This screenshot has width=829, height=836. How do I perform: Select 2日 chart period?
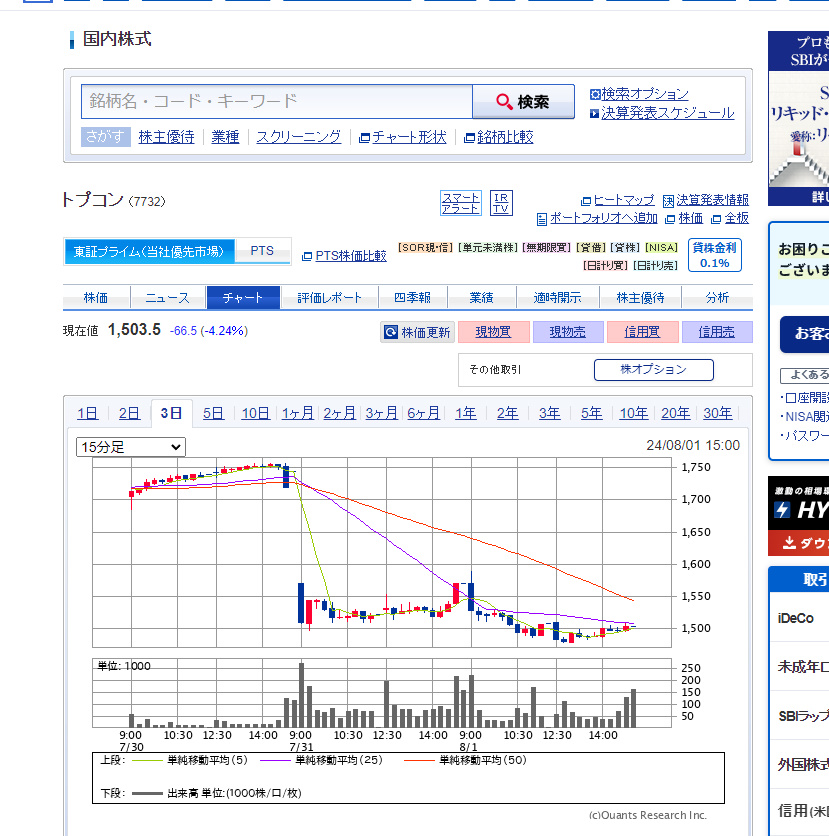[x=129, y=413]
